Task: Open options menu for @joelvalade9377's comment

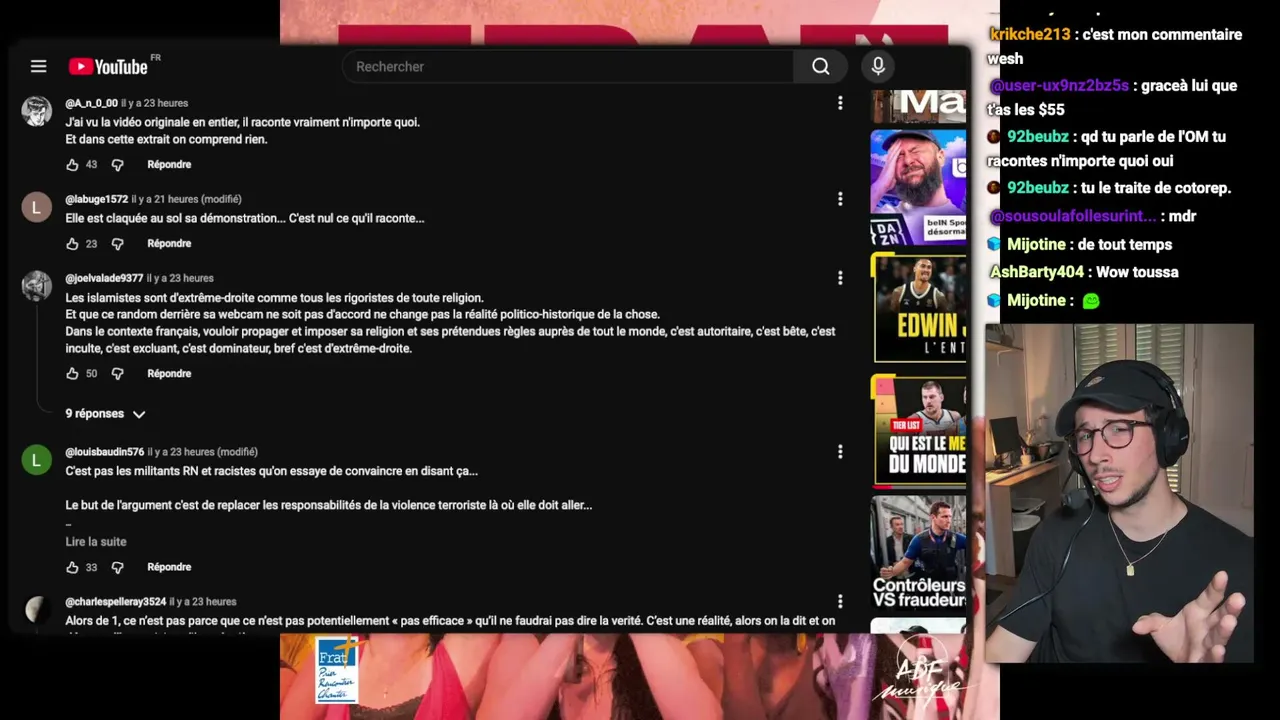Action: 840,278
